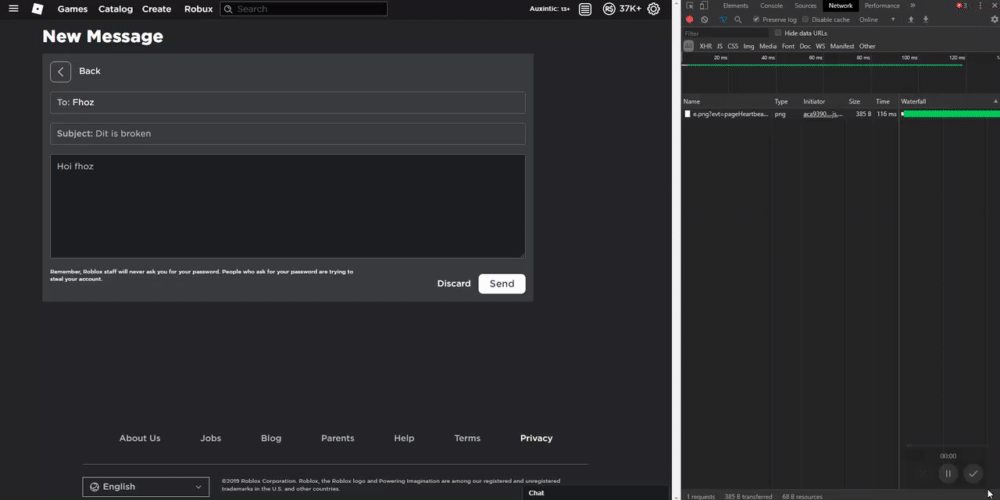1000x500 pixels.
Task: Filter network requests by Manifest
Action: click(x=842, y=47)
